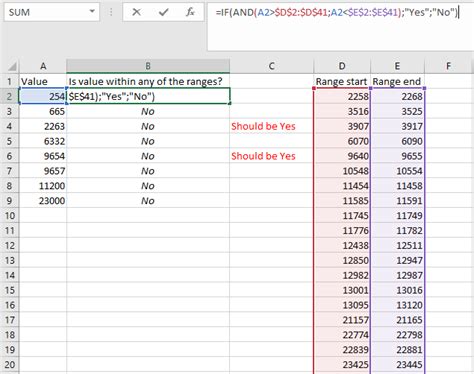This screenshot has width=474, height=374.
Task: Select cell containing value 9657
Action: coord(43,171)
